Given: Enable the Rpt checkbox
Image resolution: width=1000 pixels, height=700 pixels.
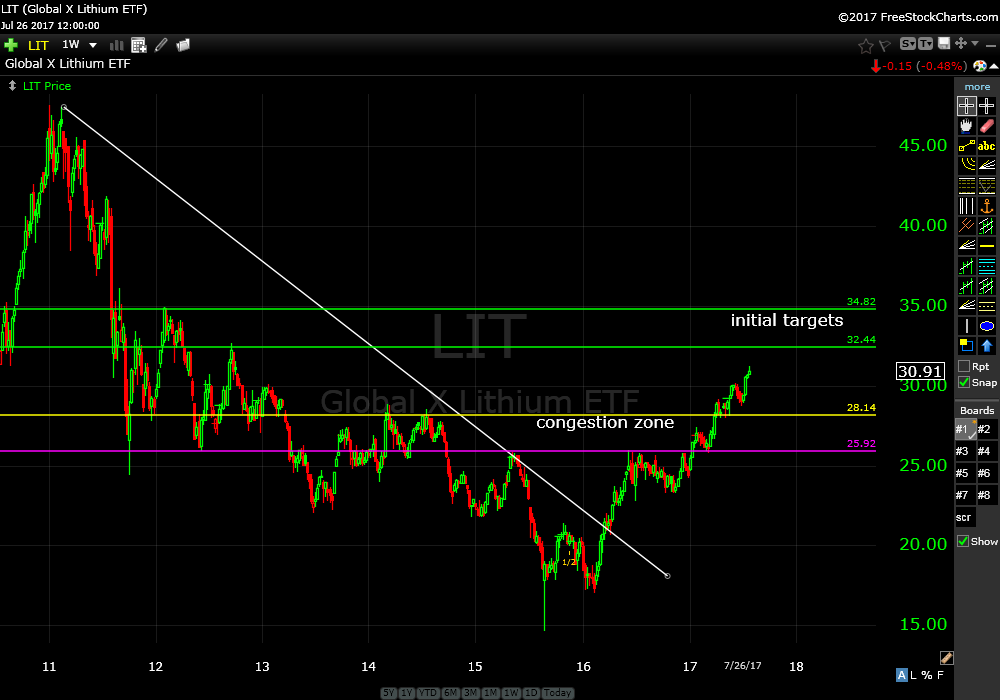Looking at the screenshot, I should [964, 367].
